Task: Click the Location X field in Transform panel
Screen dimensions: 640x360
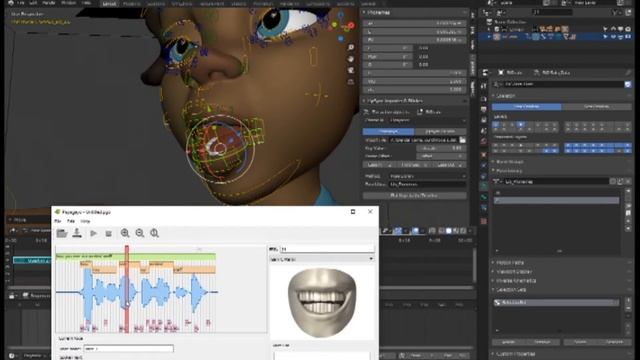Action: pos(415,24)
